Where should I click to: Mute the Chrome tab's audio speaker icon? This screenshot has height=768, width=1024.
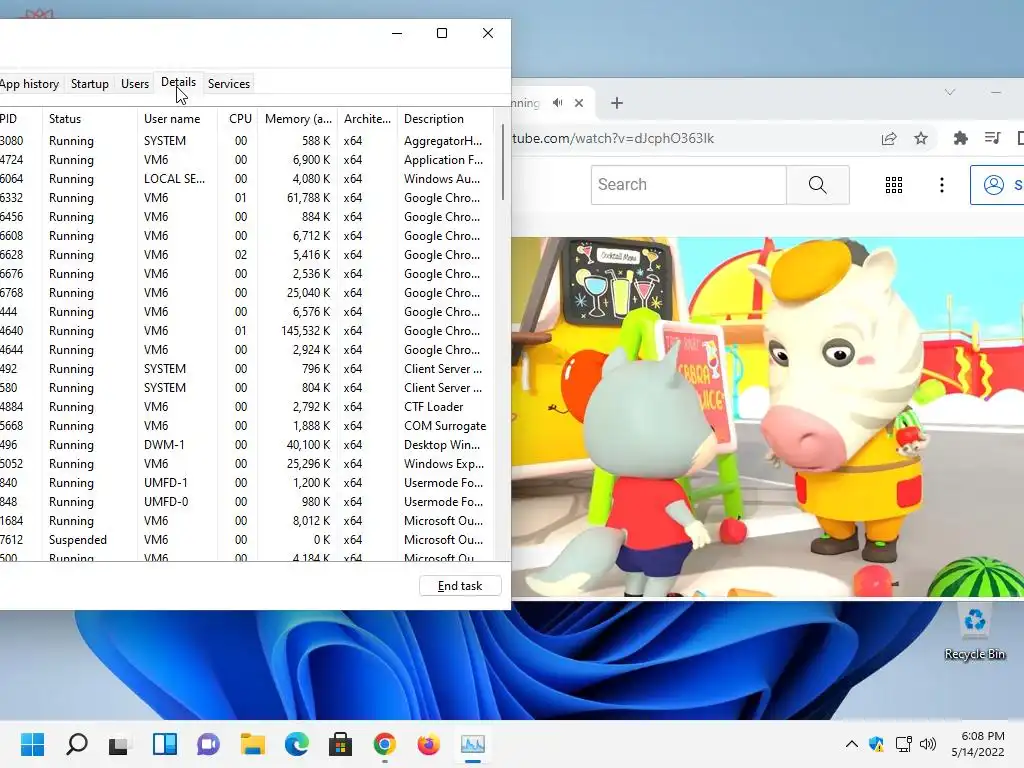tap(557, 103)
